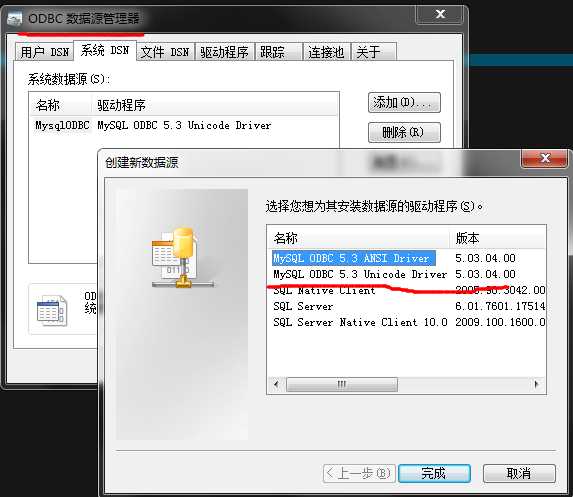Select MySQL ODBC 5.3 ANSI Driver
Viewport: 573px width, 497px height.
coord(354,258)
